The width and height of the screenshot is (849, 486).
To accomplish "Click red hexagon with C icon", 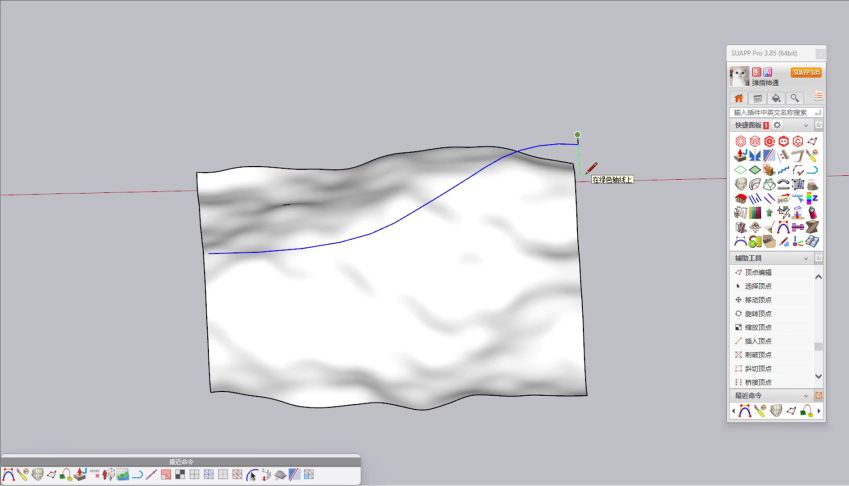I will click(769, 141).
